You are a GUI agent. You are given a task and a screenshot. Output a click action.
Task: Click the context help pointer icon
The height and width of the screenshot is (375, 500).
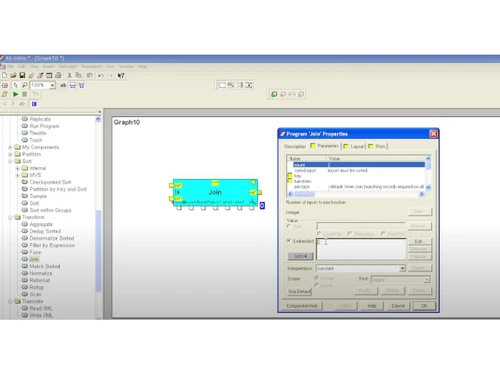(121, 76)
